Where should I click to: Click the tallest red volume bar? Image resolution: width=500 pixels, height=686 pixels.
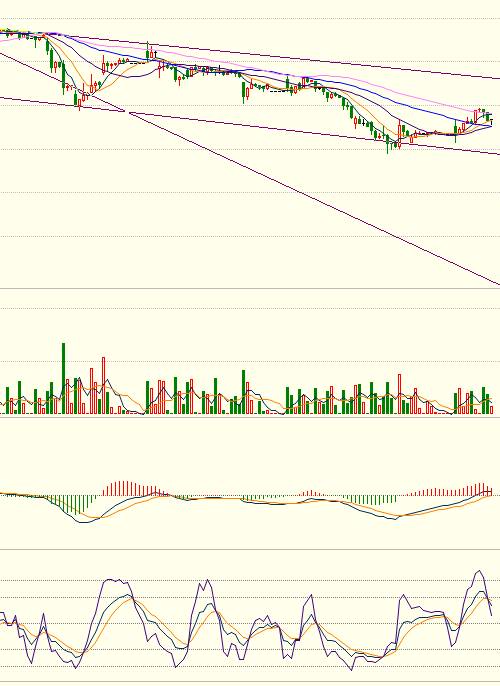pyautogui.click(x=104, y=385)
